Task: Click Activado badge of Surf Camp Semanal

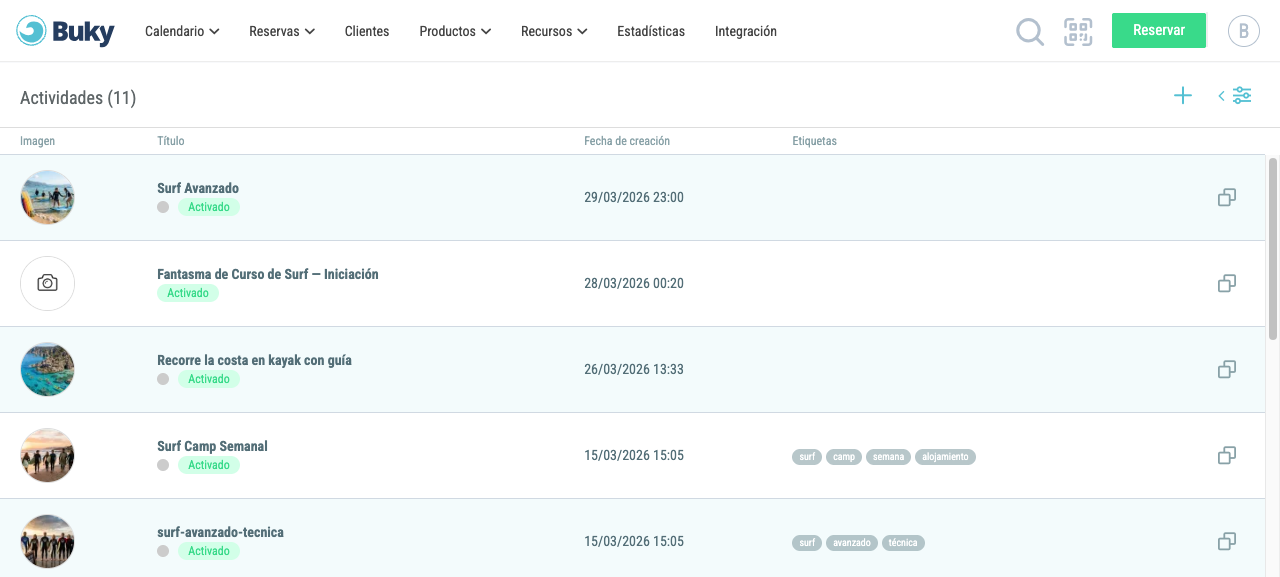Action: [209, 465]
